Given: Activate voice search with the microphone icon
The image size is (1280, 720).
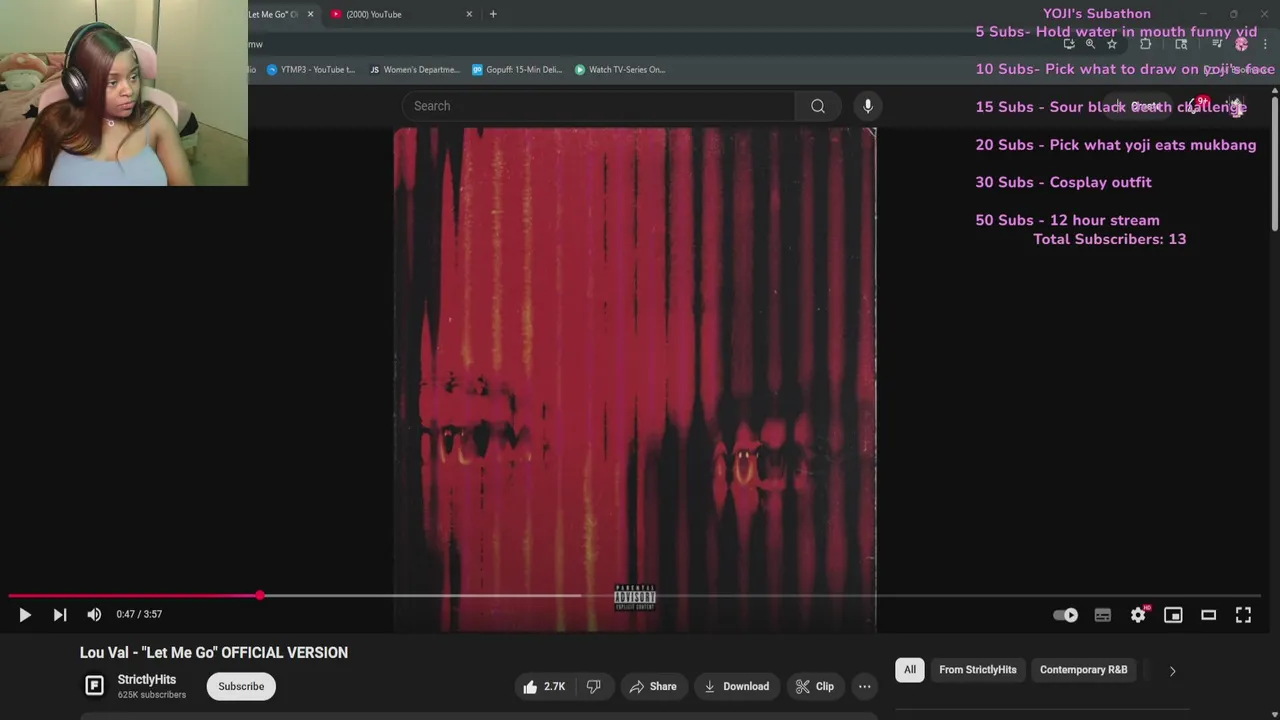Looking at the screenshot, I should click(x=868, y=106).
